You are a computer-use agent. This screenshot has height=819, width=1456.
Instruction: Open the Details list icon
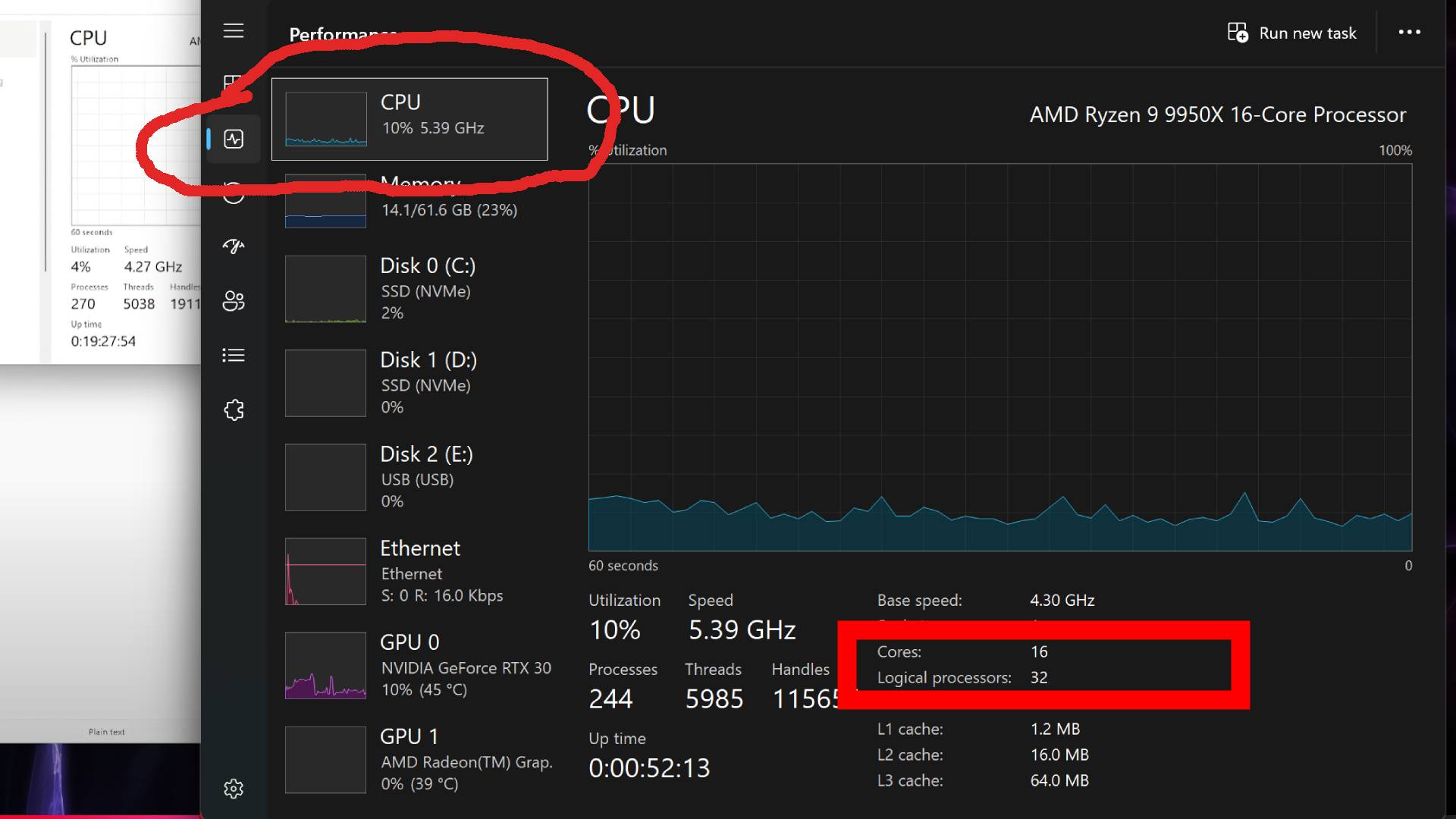coord(234,355)
